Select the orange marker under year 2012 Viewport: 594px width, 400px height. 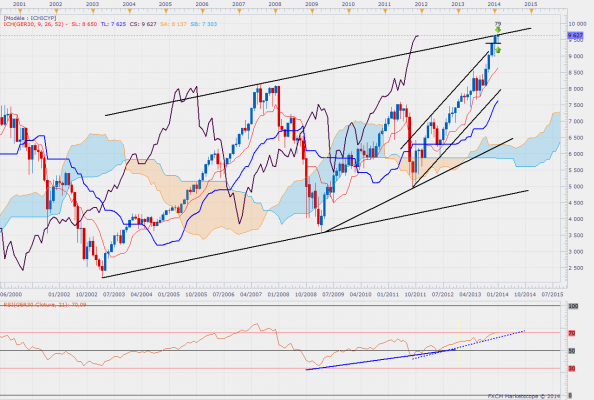[x=422, y=11]
